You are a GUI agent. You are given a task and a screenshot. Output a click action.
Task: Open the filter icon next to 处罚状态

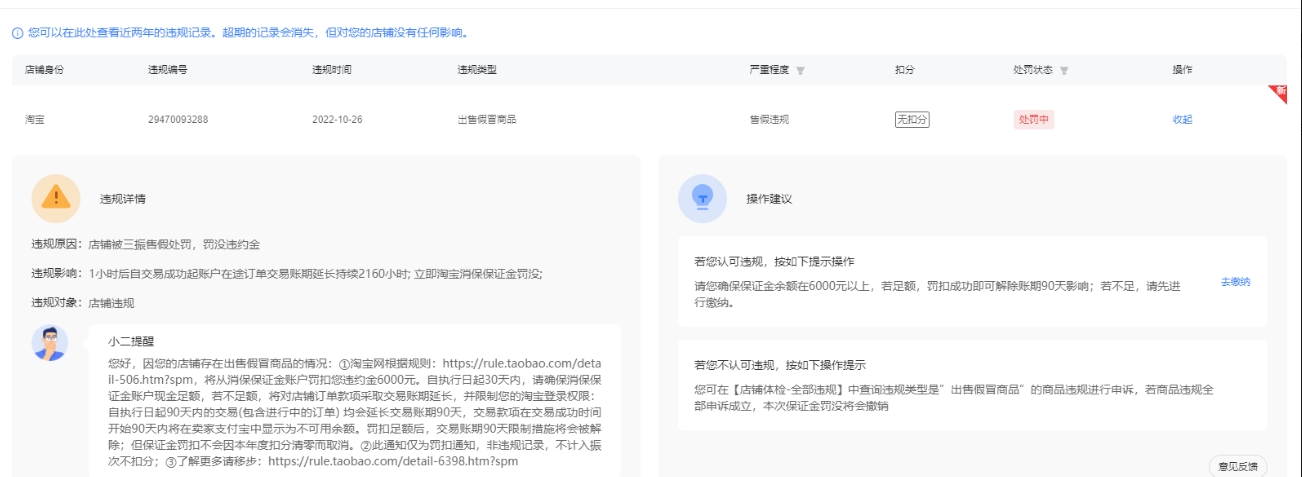(x=1063, y=71)
